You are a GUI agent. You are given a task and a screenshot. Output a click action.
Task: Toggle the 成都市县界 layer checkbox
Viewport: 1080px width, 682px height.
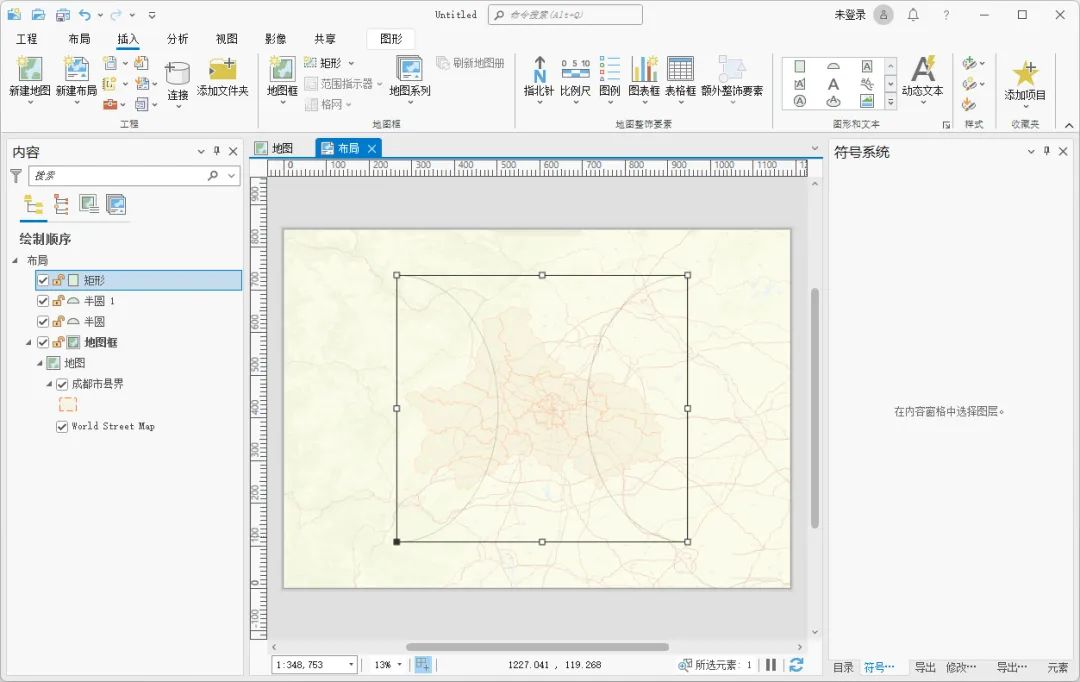coord(62,384)
